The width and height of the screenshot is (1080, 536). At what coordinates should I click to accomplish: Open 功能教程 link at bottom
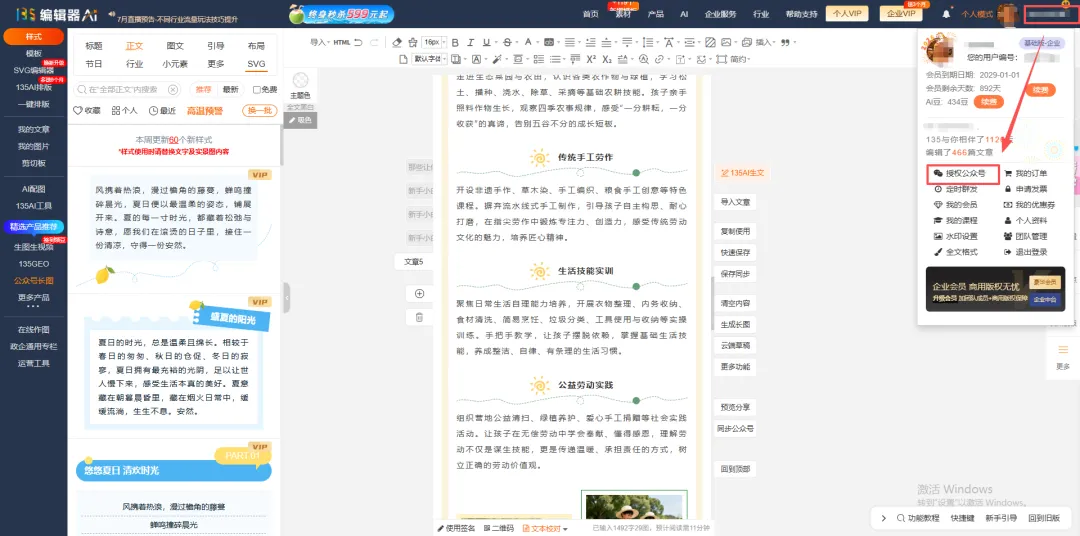(918, 518)
